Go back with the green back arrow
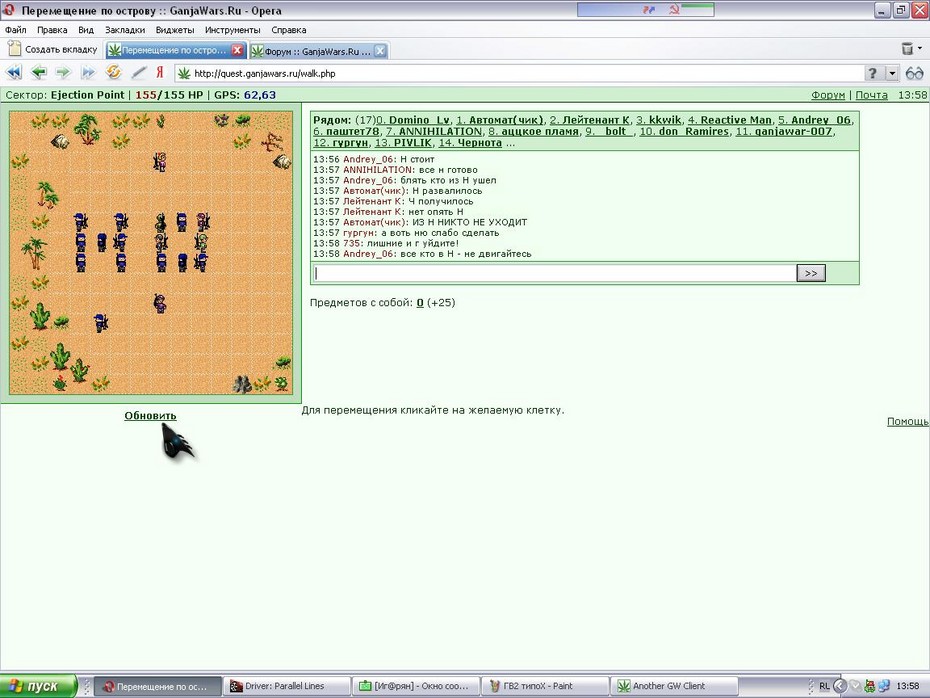The height and width of the screenshot is (698, 930). 39,73
